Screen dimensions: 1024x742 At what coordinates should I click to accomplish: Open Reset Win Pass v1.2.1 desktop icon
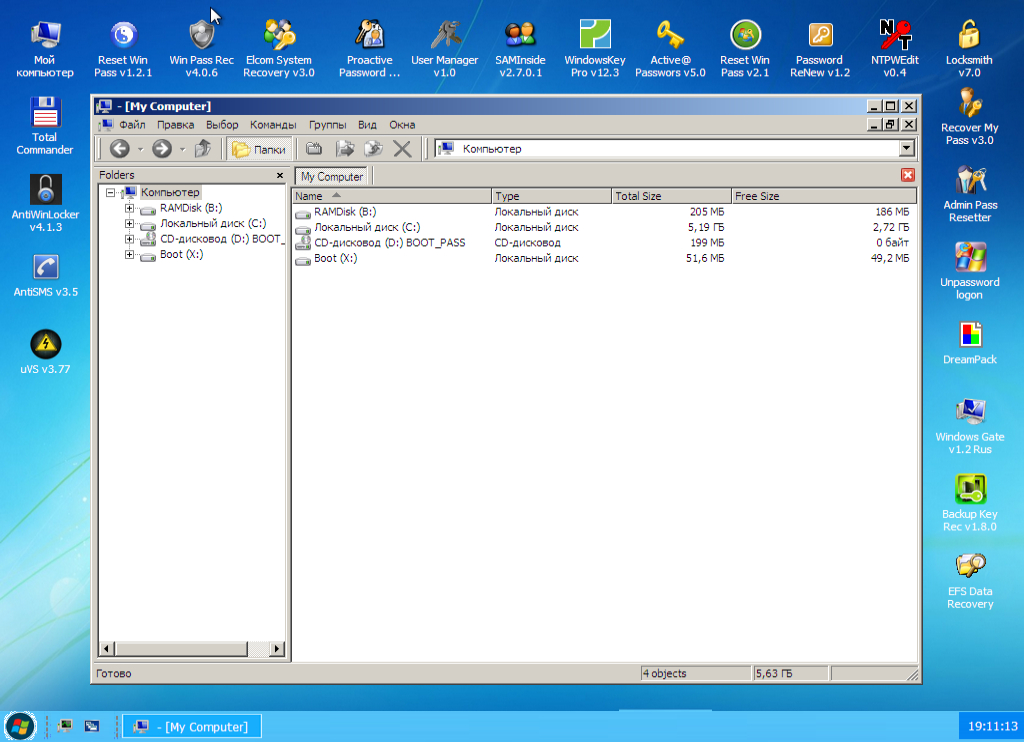click(x=123, y=48)
